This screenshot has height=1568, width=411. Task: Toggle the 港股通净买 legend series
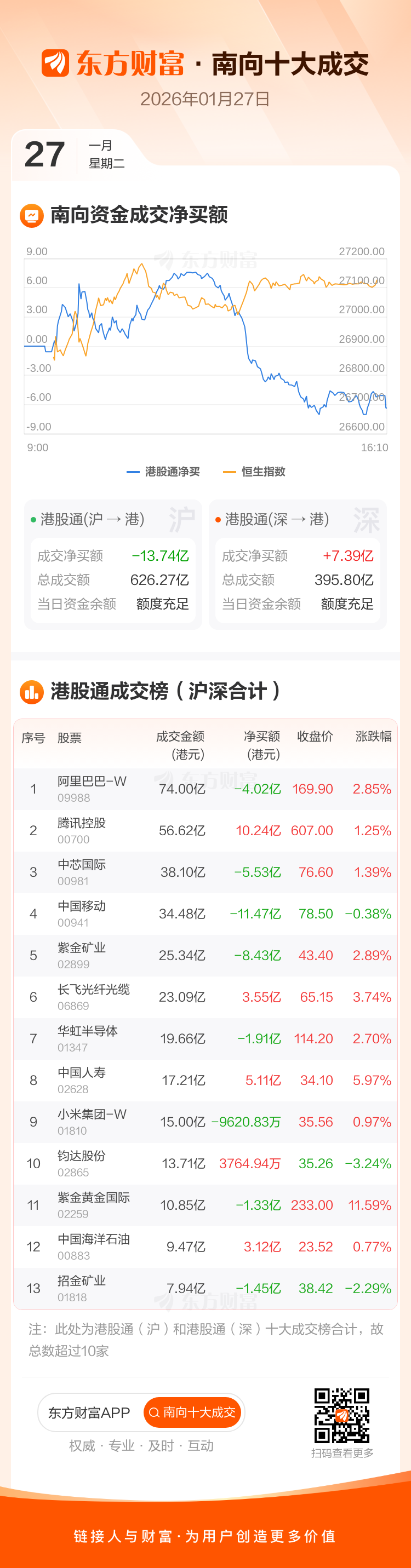coord(163,472)
